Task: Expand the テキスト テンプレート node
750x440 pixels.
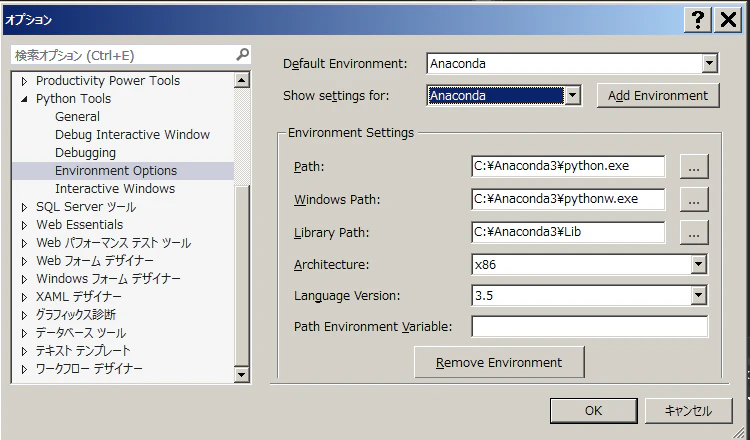Action: [x=24, y=352]
